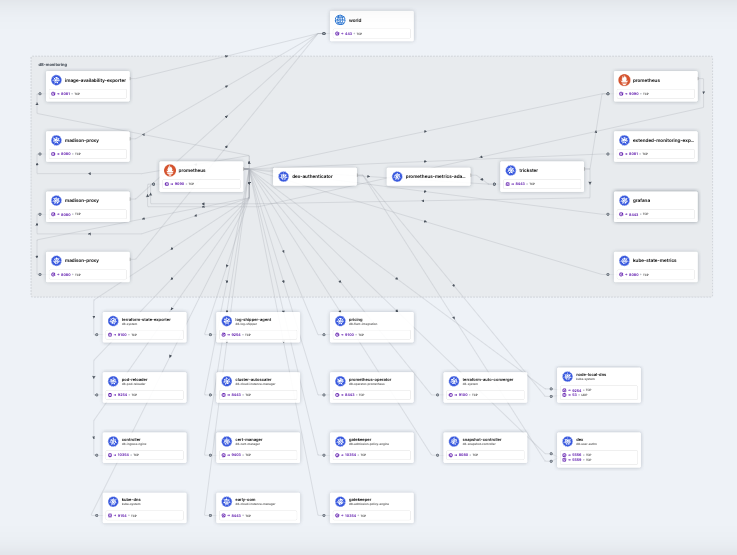Select the grafana port row
Screen dimensions: 737x555
coord(656,214)
